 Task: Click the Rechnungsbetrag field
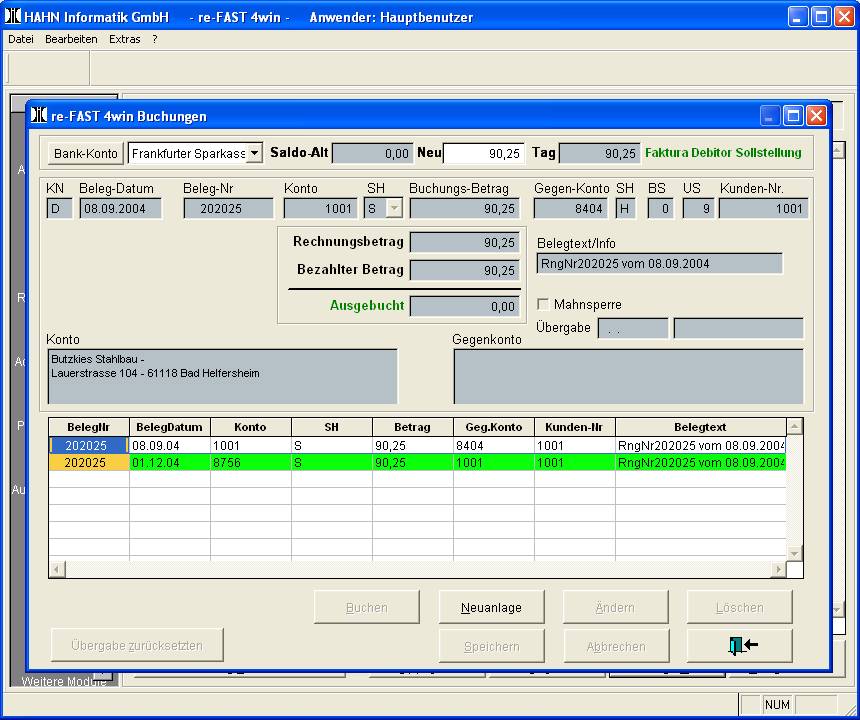[465, 242]
